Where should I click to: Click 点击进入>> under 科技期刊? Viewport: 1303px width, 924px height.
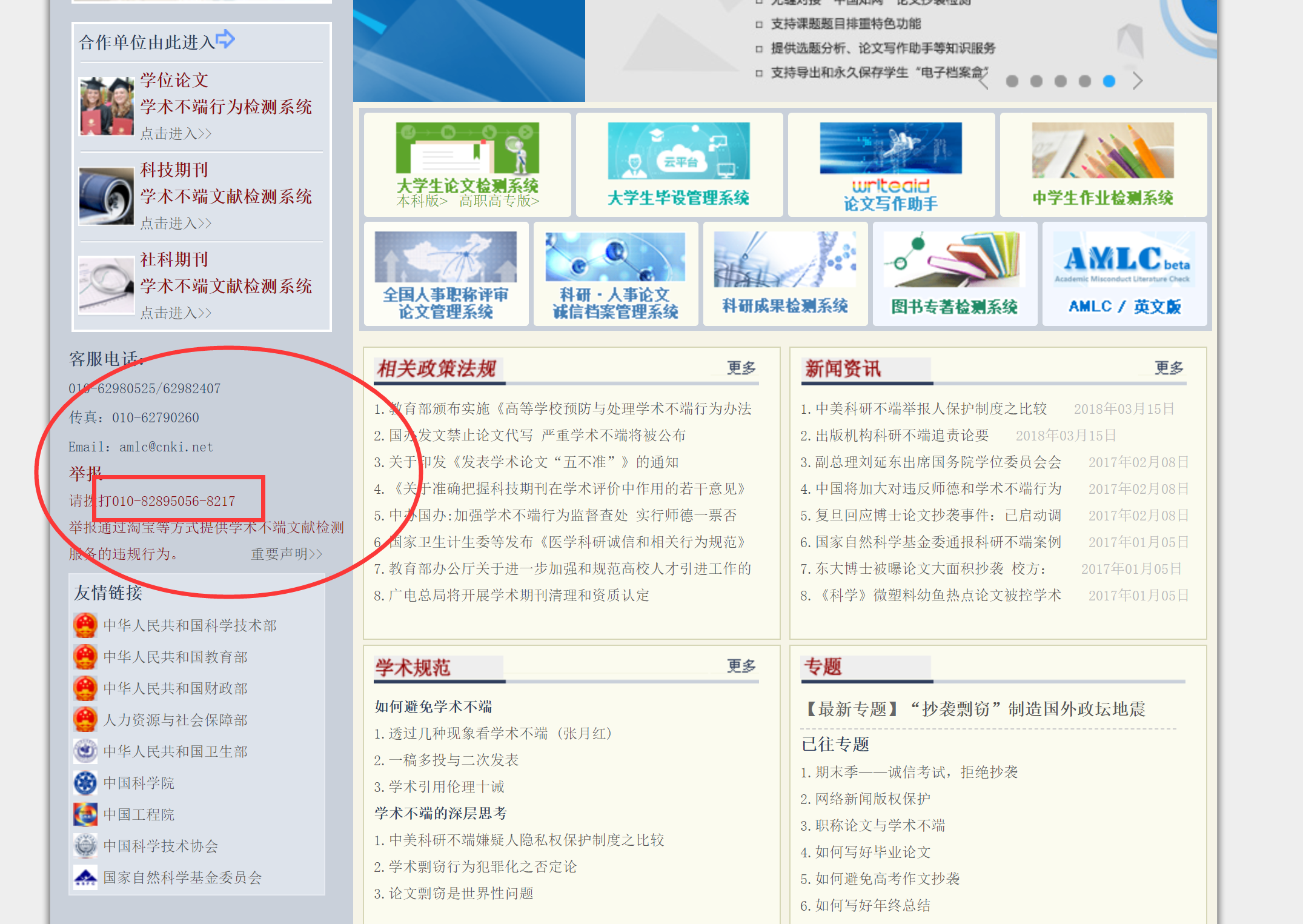(x=176, y=224)
